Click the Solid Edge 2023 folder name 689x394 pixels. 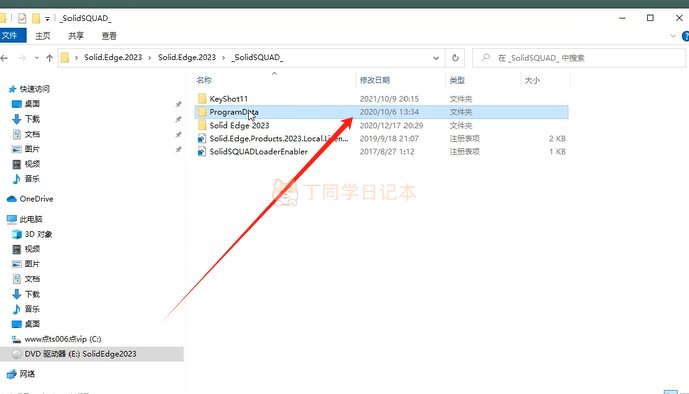tap(239, 125)
